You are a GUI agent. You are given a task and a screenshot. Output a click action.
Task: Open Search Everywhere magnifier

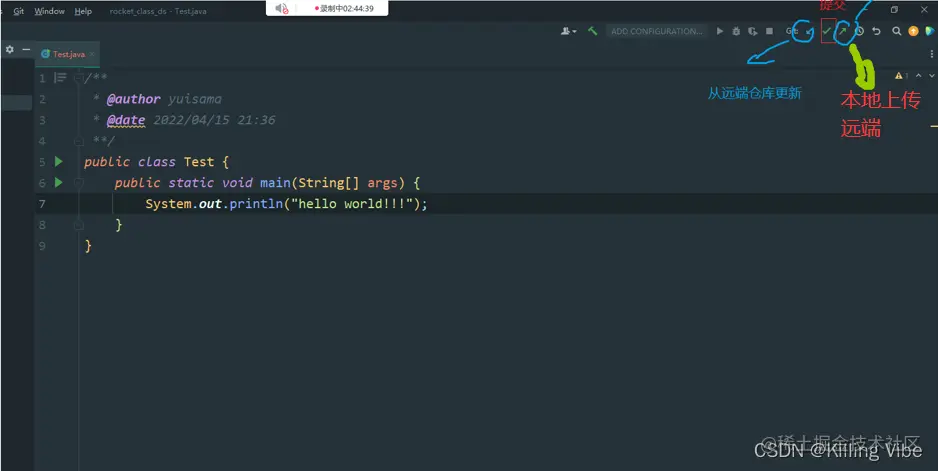coord(896,31)
